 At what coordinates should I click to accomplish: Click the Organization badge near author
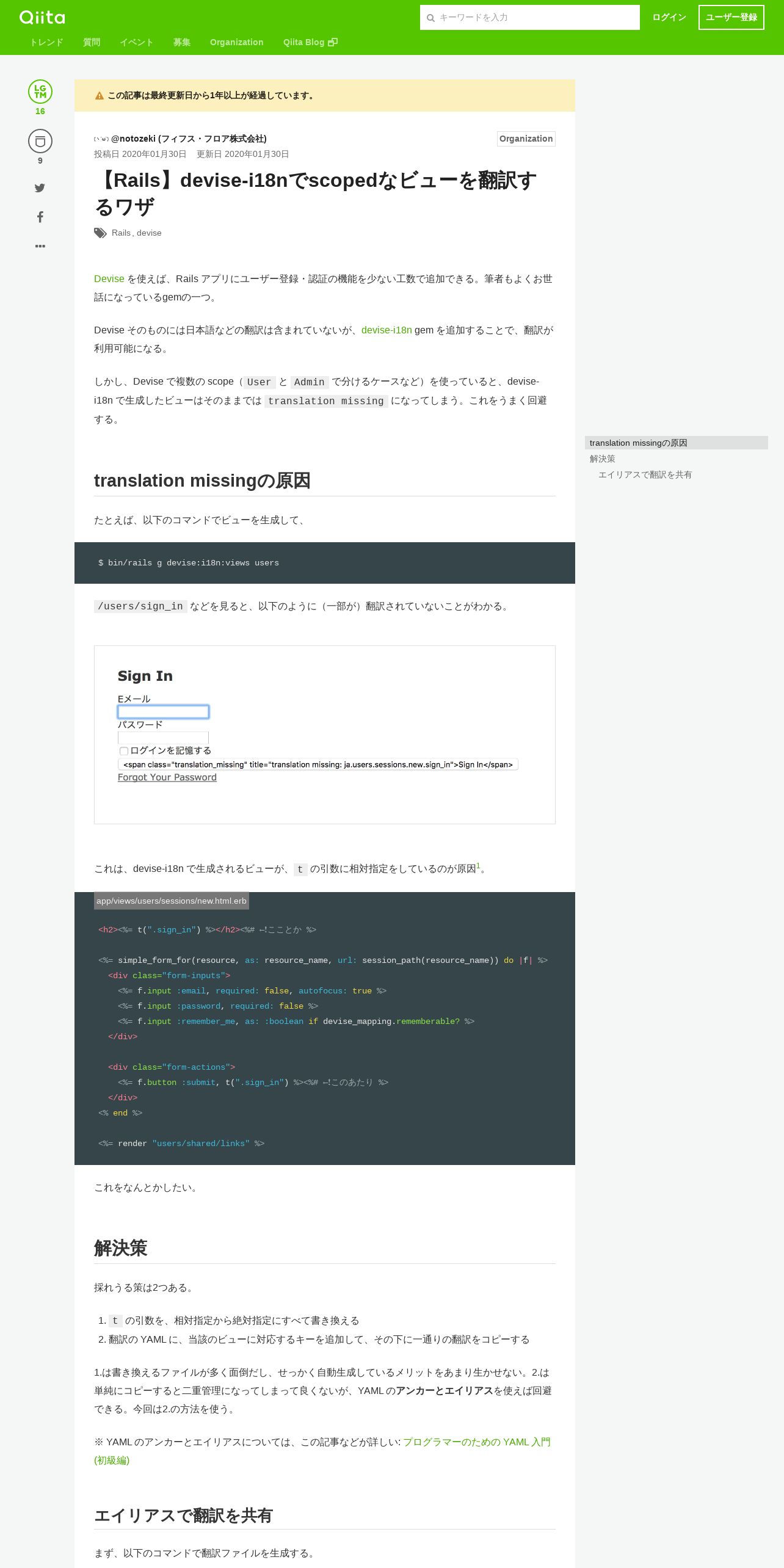(526, 139)
